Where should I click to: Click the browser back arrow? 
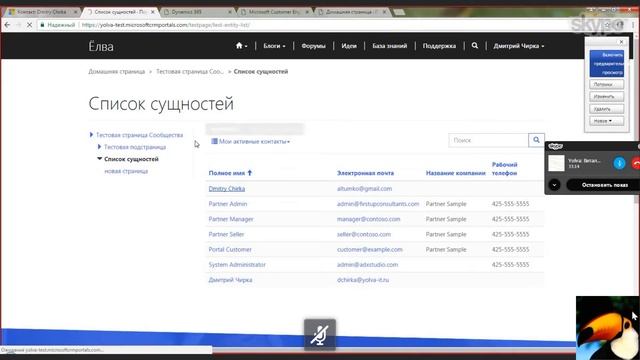(x=7, y=25)
